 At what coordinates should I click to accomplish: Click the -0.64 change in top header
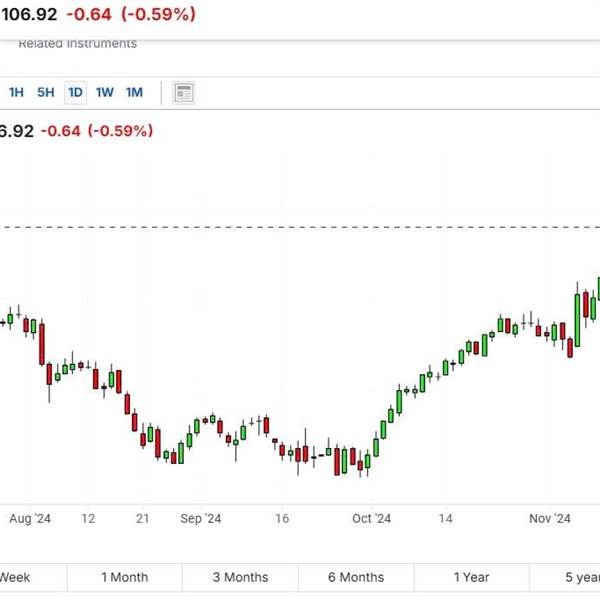pyautogui.click(x=89, y=15)
